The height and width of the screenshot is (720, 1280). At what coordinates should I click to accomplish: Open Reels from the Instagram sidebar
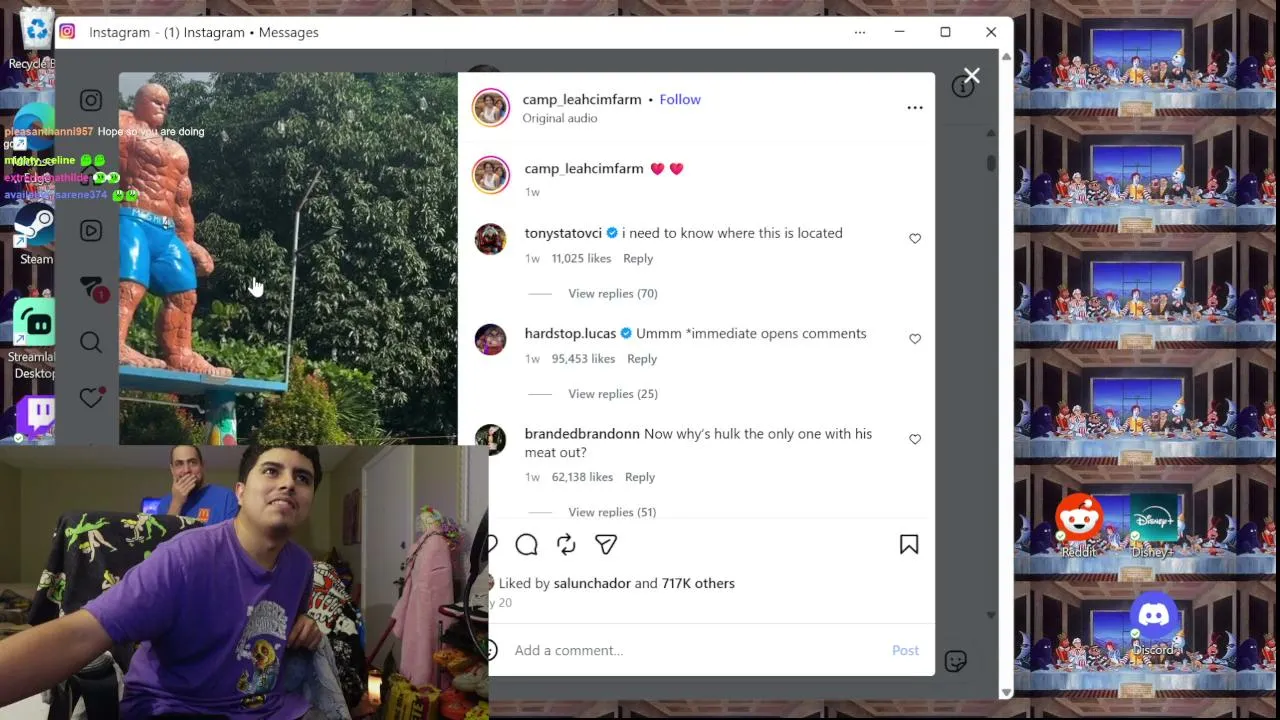click(91, 231)
